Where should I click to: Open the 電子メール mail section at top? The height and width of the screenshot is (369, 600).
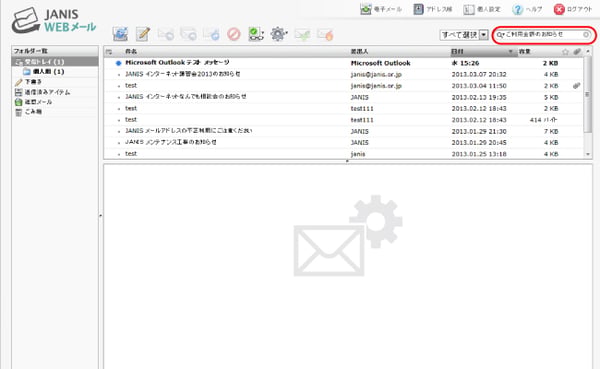381,9
